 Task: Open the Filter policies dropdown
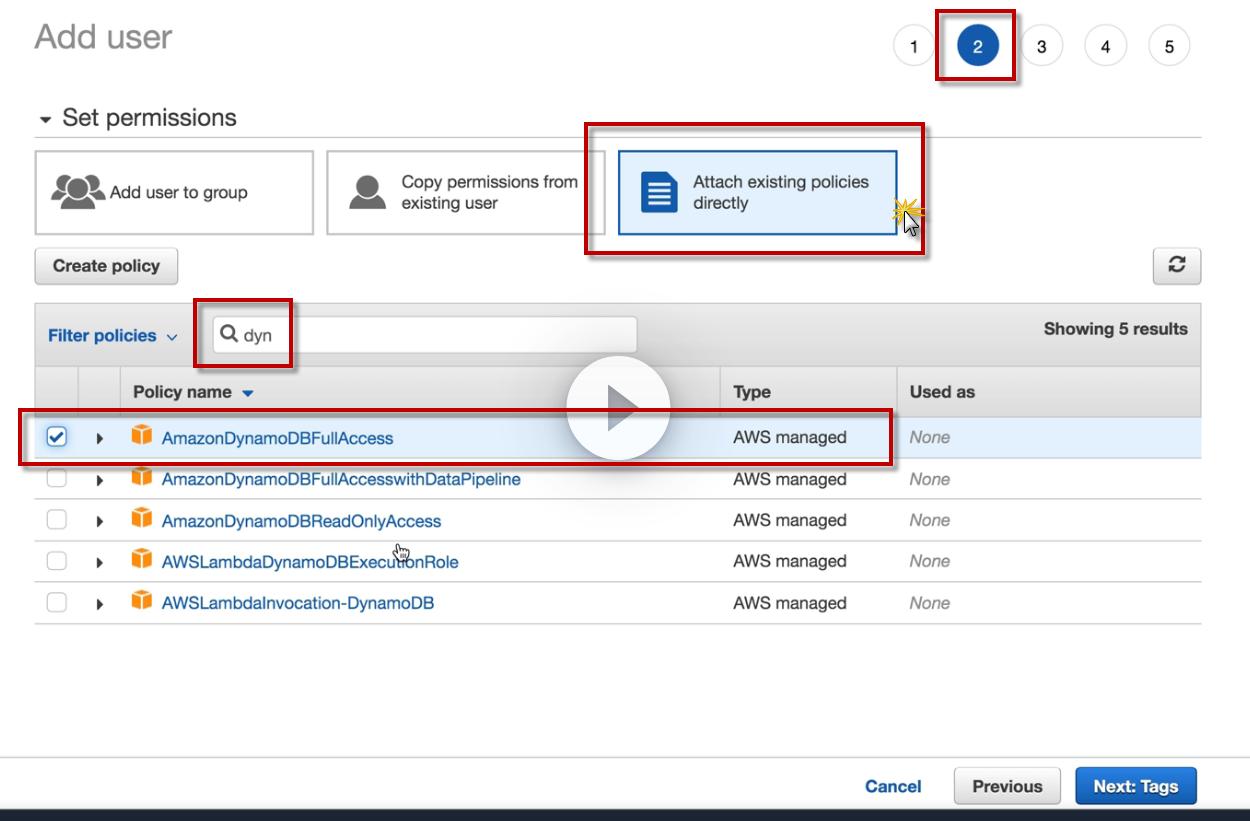(x=112, y=336)
